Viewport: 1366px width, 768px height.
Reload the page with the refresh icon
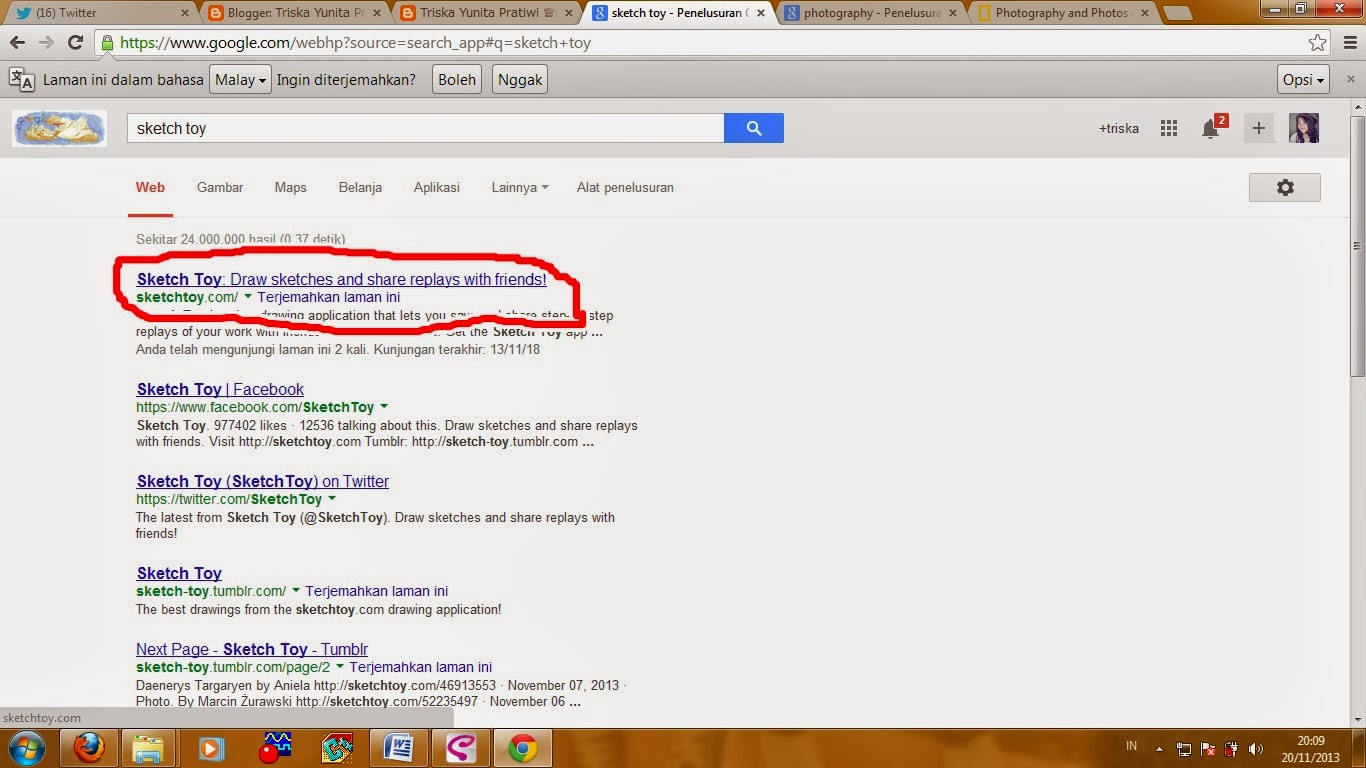pyautogui.click(x=75, y=43)
